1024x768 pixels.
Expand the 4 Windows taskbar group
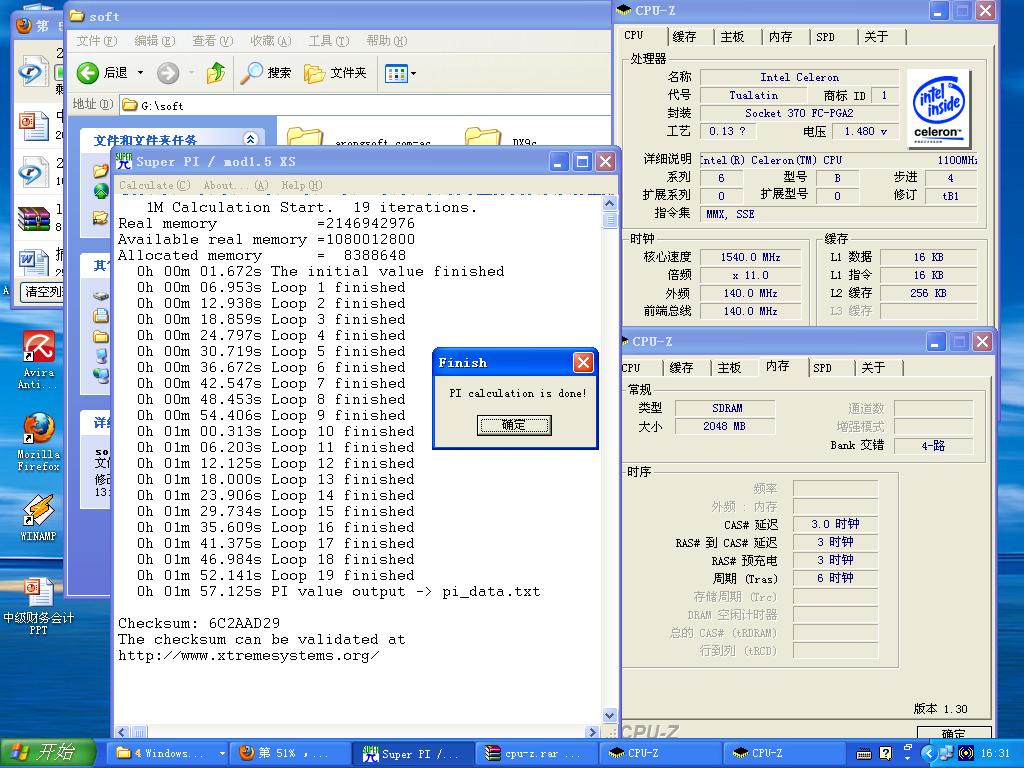(222, 754)
